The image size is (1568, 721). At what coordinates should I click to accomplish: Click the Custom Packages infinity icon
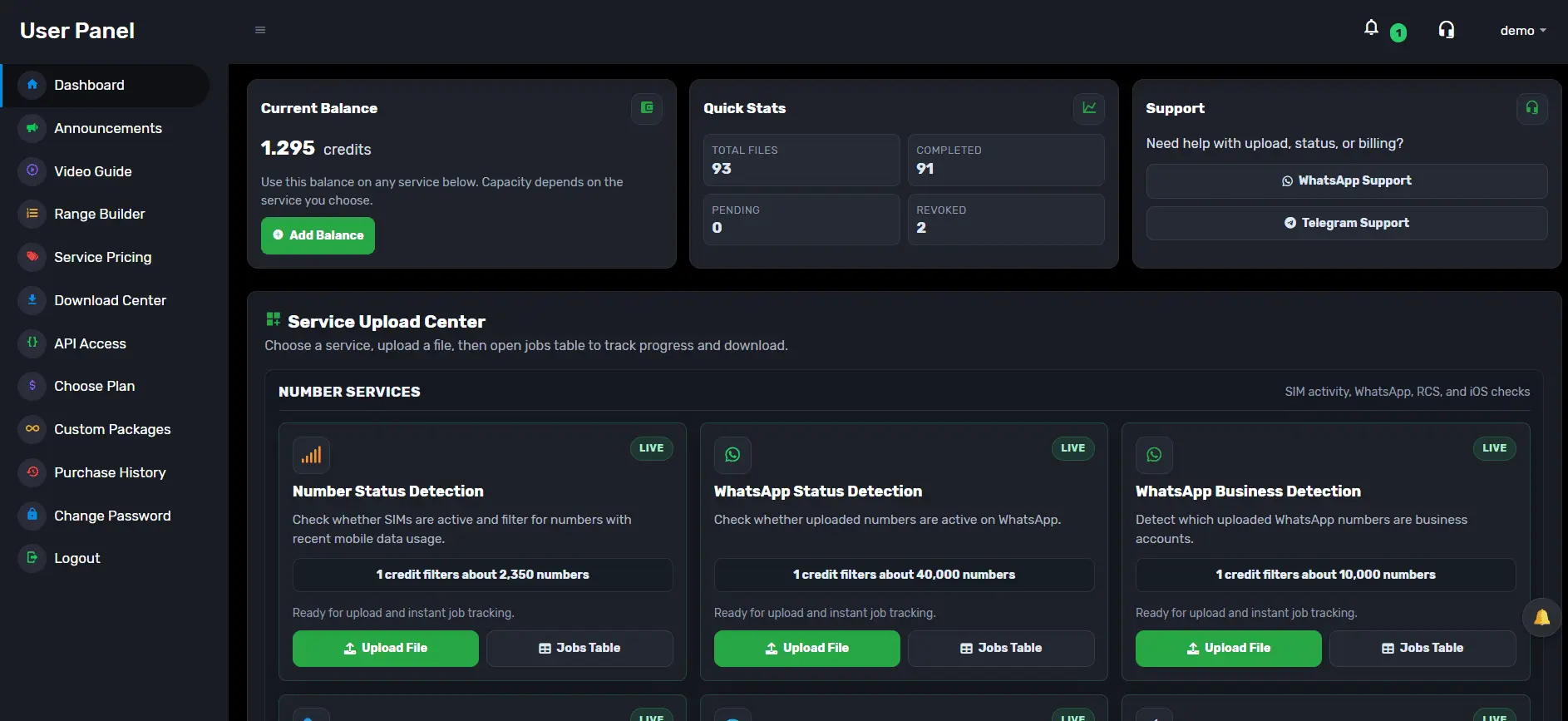[x=32, y=429]
